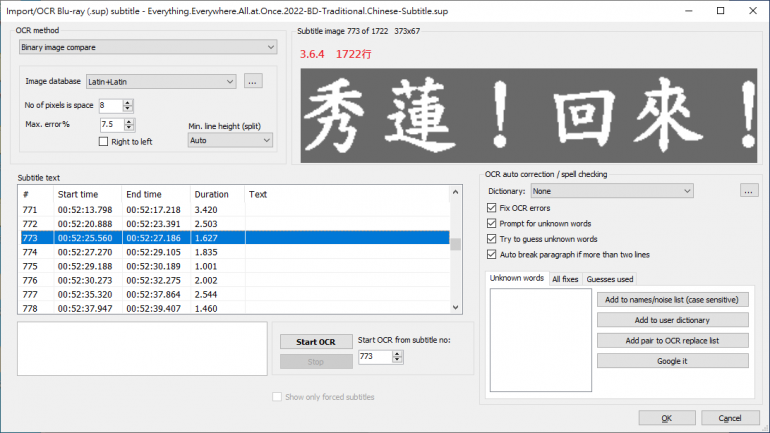Enable the Right to left checkbox
This screenshot has width=770, height=433.
pyautogui.click(x=103, y=141)
